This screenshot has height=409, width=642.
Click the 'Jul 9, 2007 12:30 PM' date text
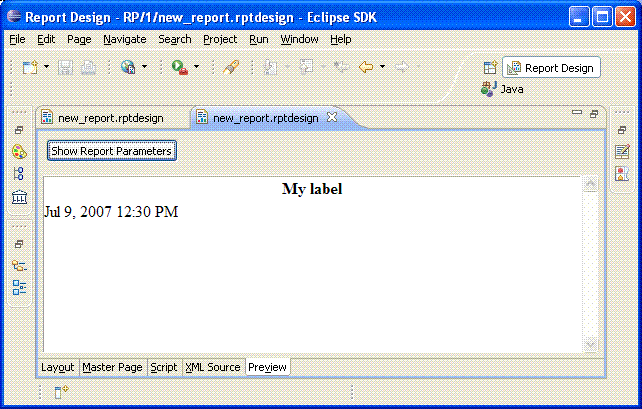[x=111, y=212]
